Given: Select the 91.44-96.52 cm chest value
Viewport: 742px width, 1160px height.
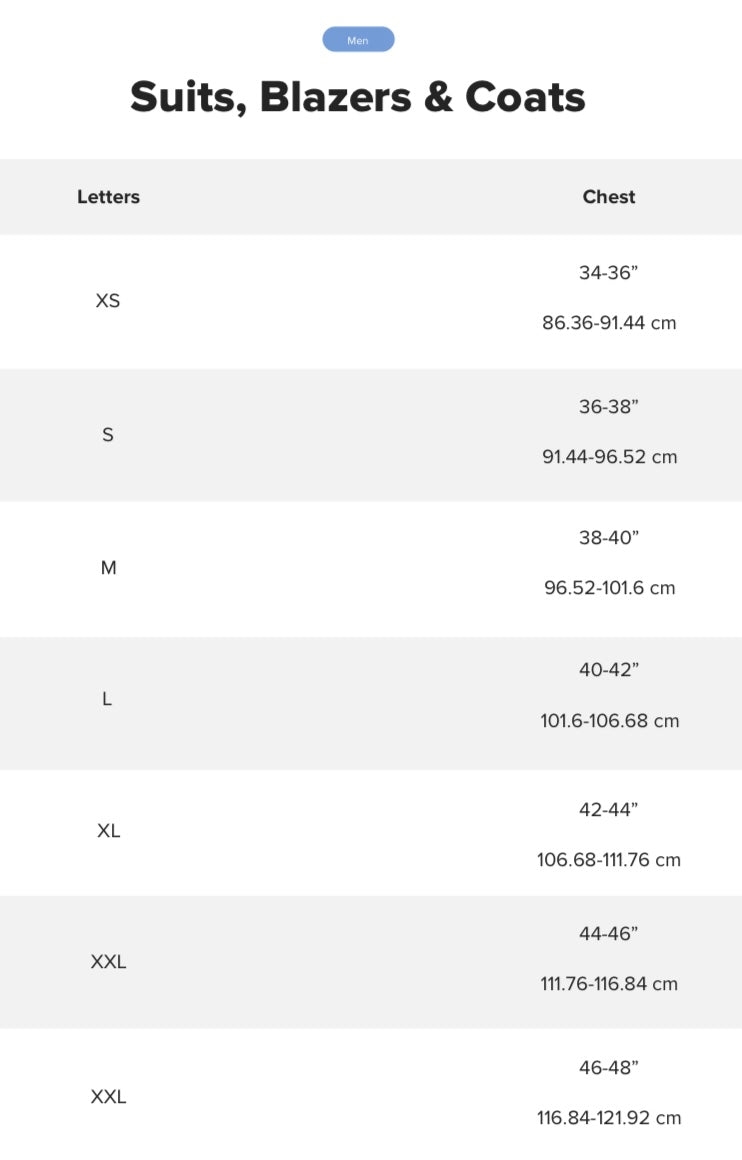Looking at the screenshot, I should tap(609, 457).
